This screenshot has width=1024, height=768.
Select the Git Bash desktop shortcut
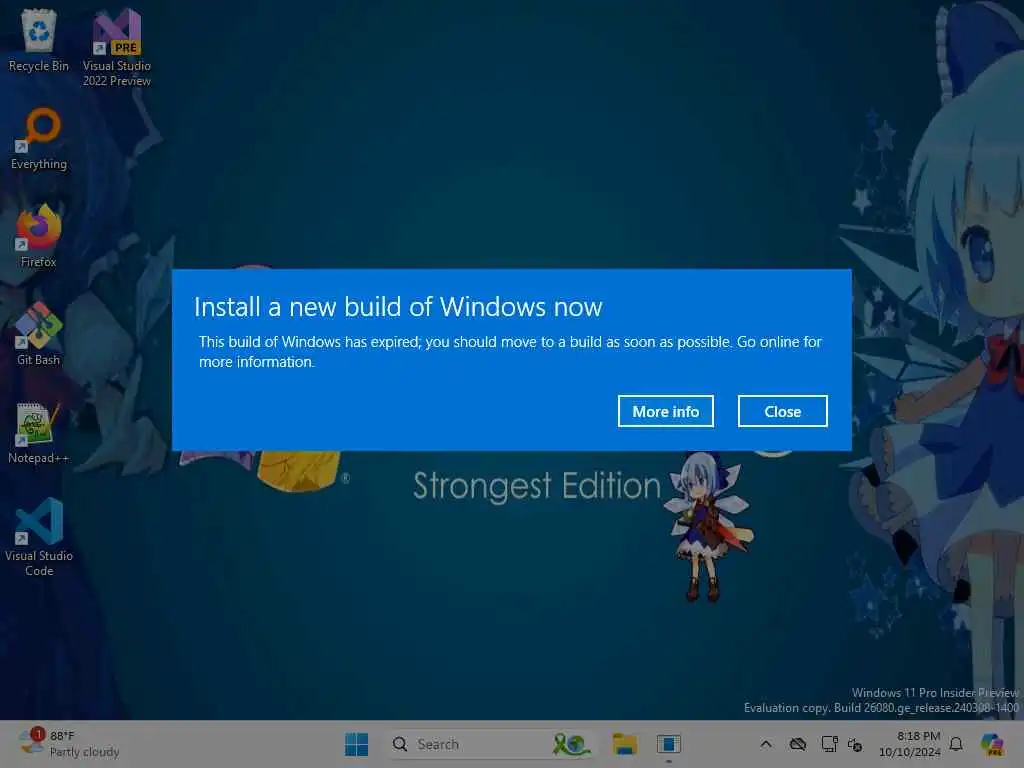point(39,334)
